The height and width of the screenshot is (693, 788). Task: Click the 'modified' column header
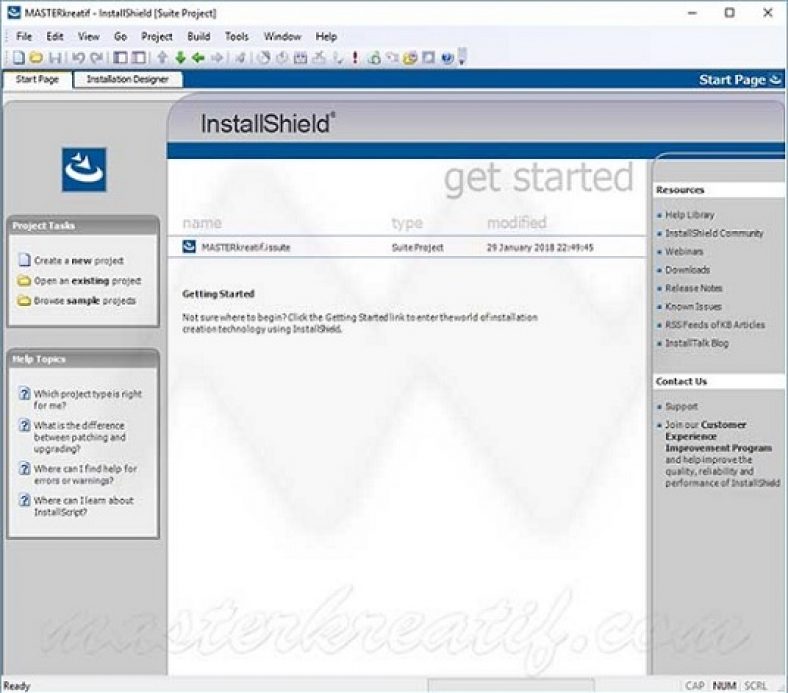pos(517,222)
